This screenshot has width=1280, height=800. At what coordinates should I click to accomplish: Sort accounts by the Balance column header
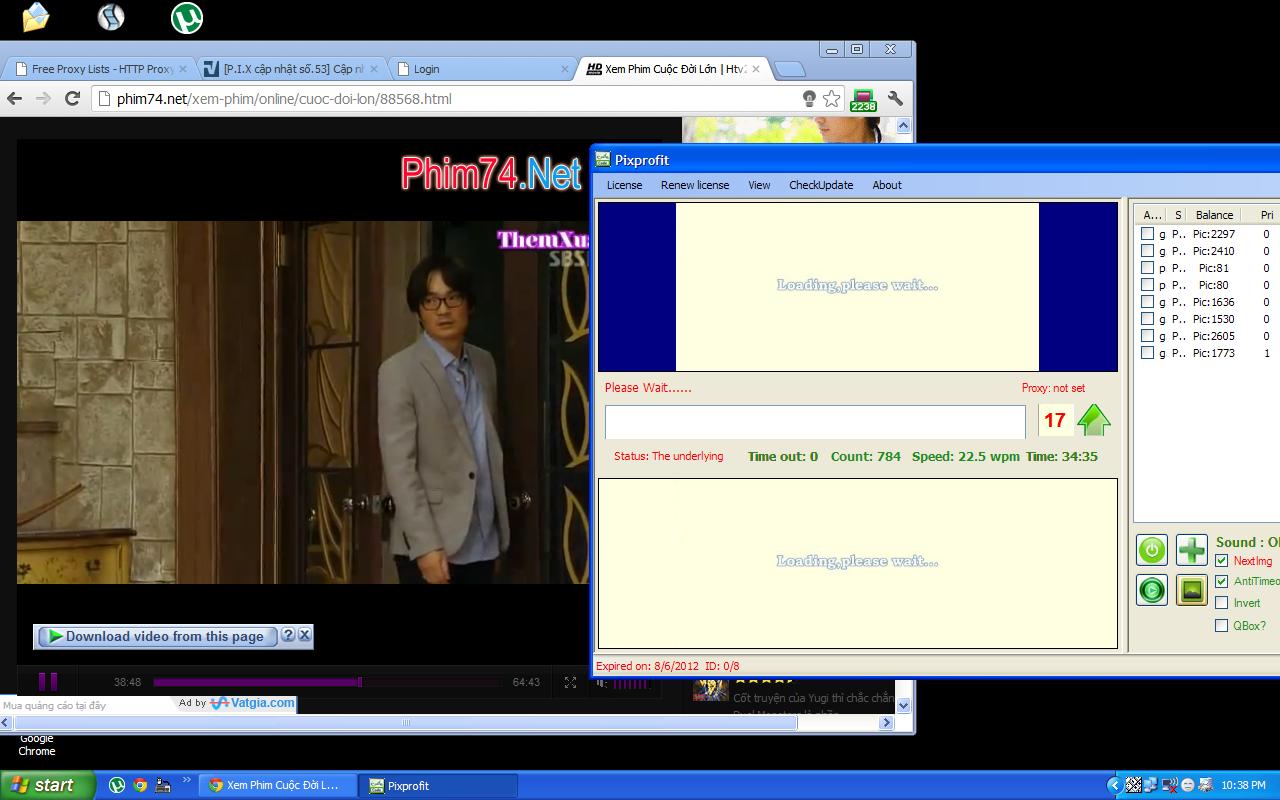point(1214,215)
